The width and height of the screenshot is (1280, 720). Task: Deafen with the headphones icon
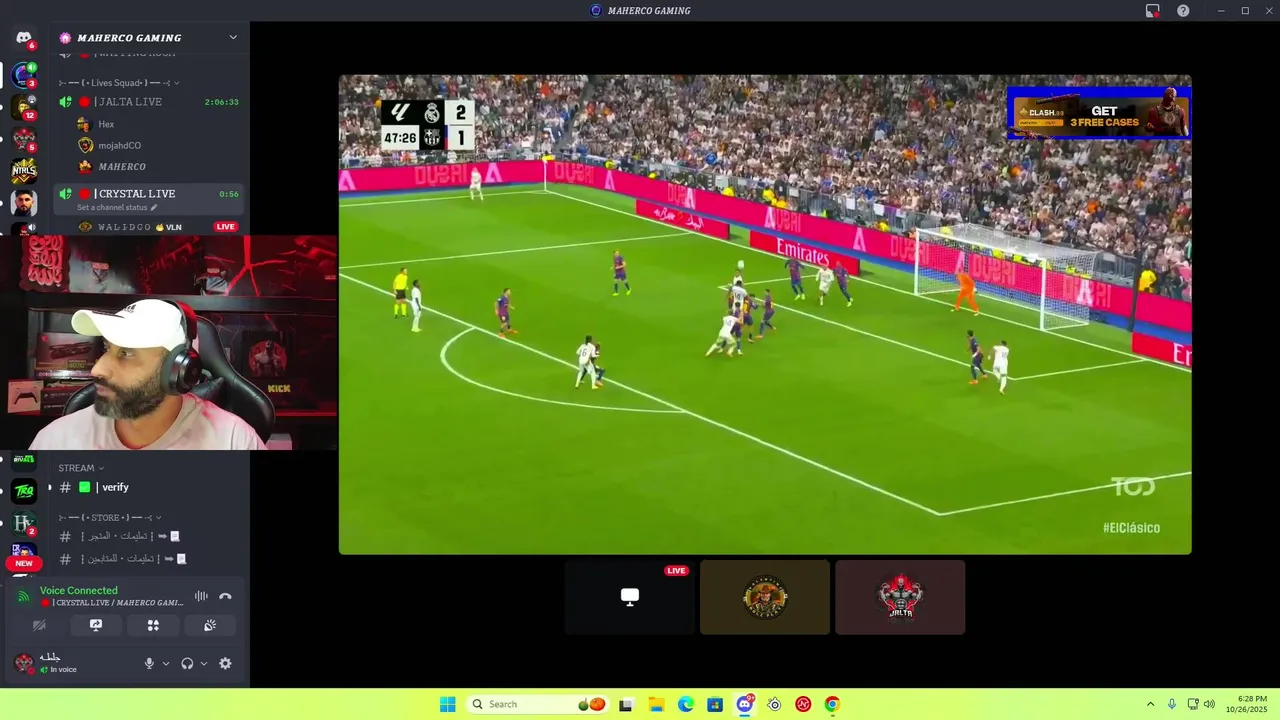(x=187, y=663)
